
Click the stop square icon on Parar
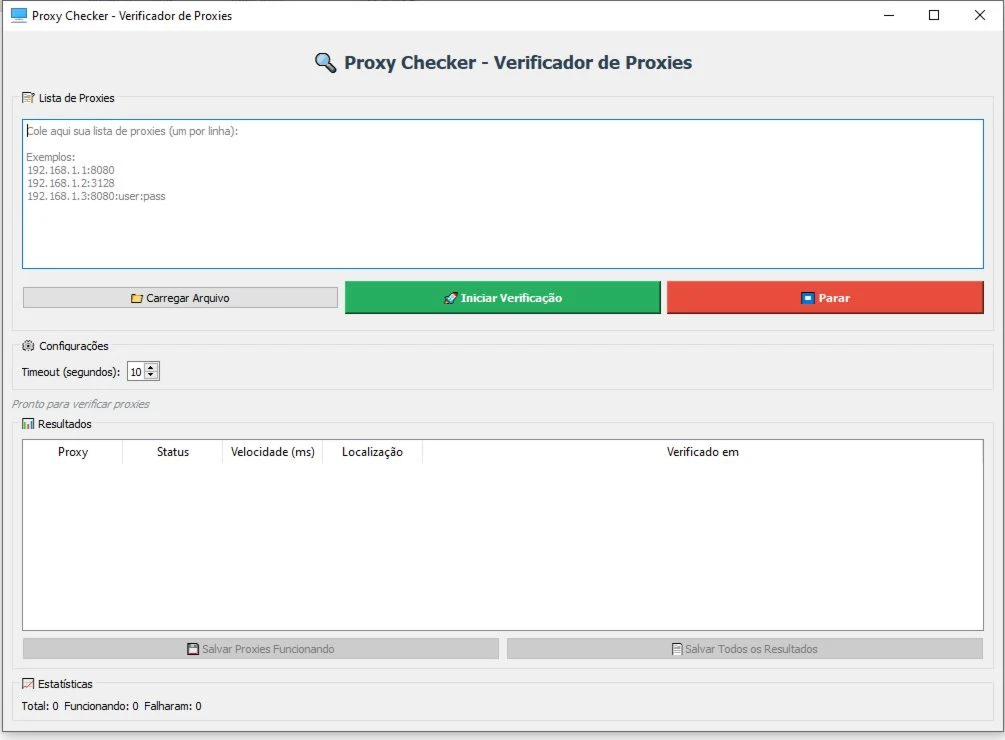click(x=808, y=298)
